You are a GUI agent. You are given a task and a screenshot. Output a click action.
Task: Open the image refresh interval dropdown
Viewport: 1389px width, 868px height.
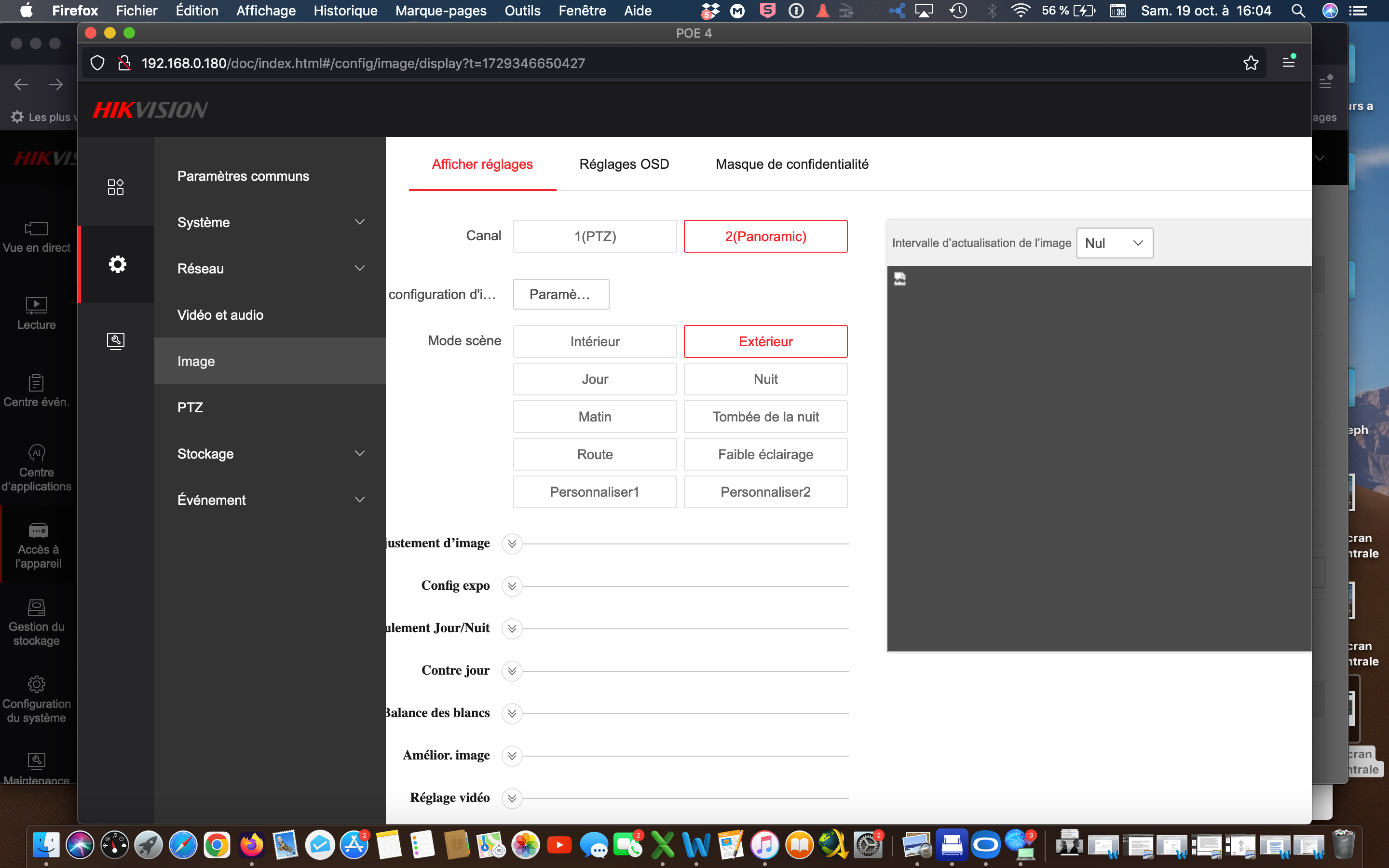click(x=1114, y=243)
